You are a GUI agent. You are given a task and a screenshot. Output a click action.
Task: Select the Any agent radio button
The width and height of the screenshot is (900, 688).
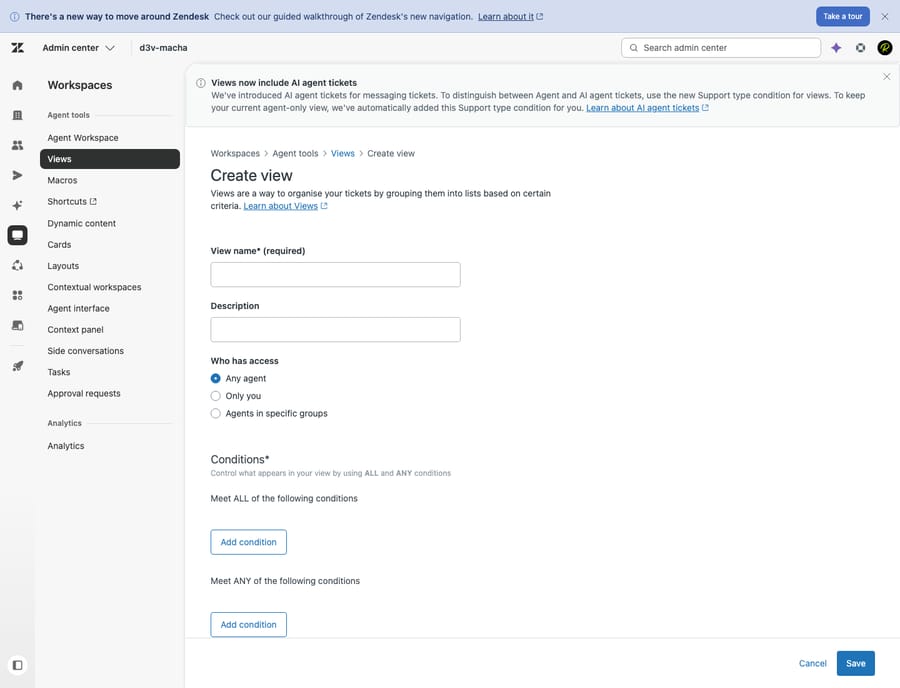pyautogui.click(x=215, y=379)
